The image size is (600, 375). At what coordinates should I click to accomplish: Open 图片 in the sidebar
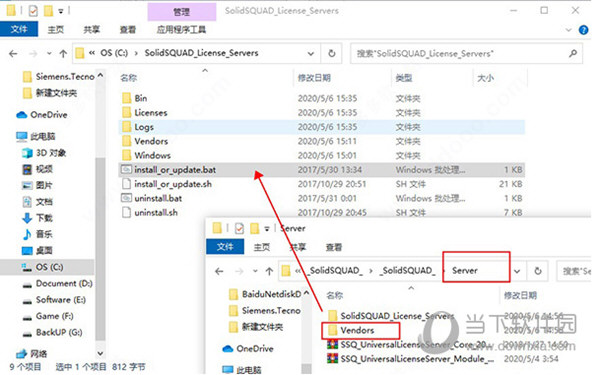tap(38, 185)
